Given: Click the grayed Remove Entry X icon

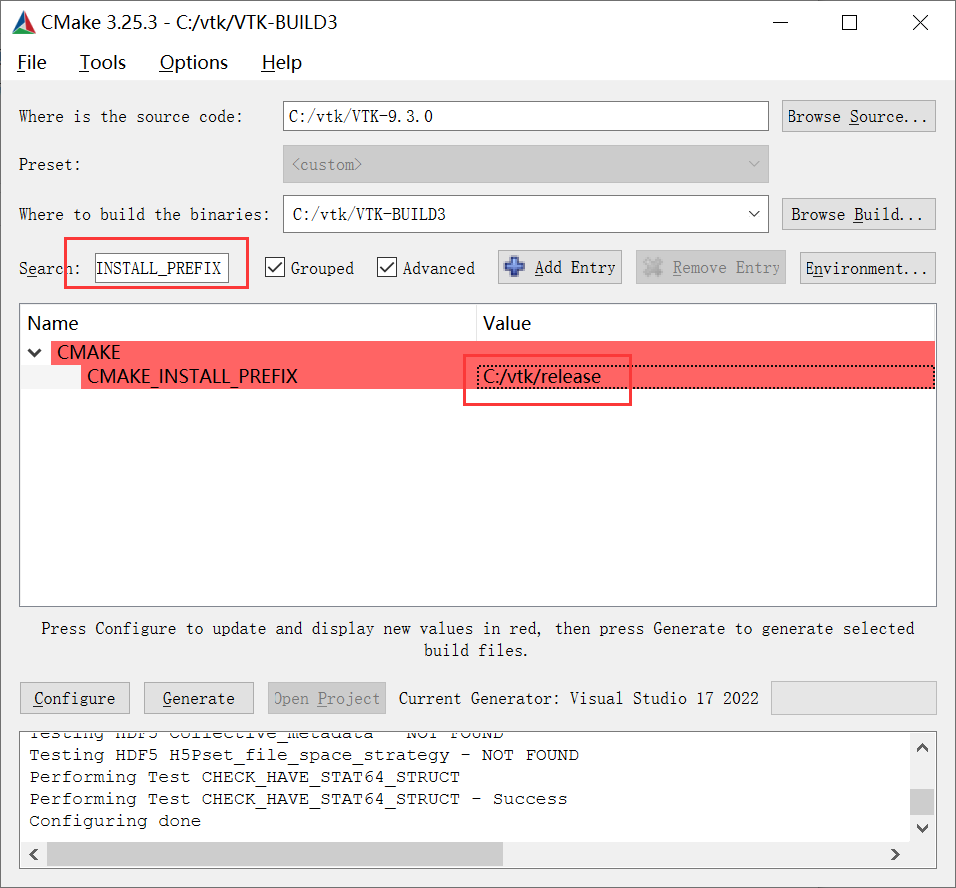Looking at the screenshot, I should tap(653, 267).
